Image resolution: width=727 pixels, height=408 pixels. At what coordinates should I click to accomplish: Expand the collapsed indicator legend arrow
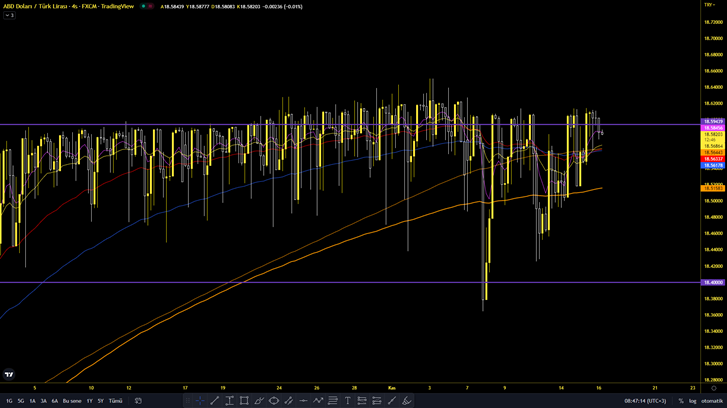[9, 16]
